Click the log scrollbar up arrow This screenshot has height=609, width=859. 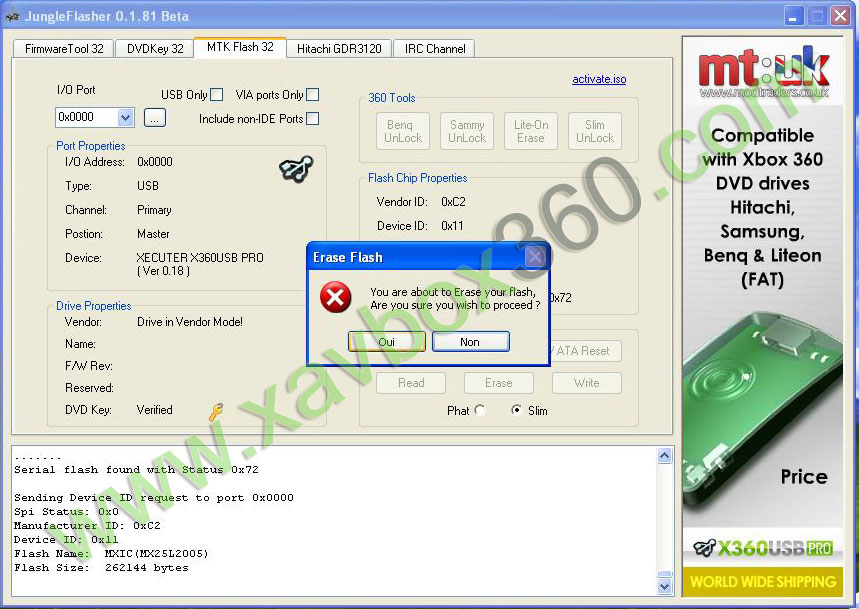(x=665, y=455)
